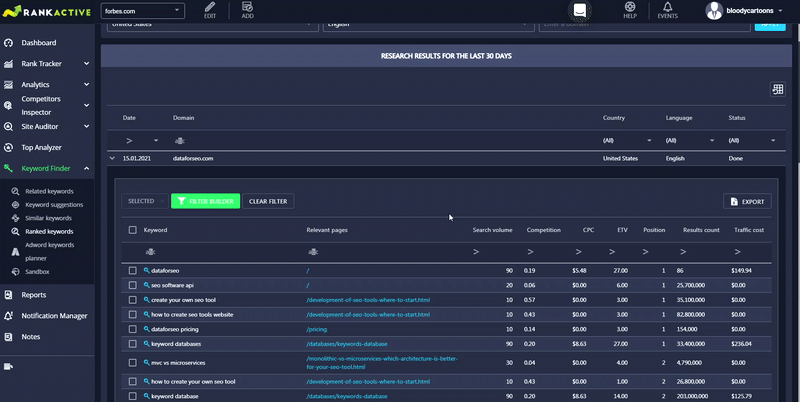Open the Edit project pencil icon
The height and width of the screenshot is (402, 800).
click(210, 7)
